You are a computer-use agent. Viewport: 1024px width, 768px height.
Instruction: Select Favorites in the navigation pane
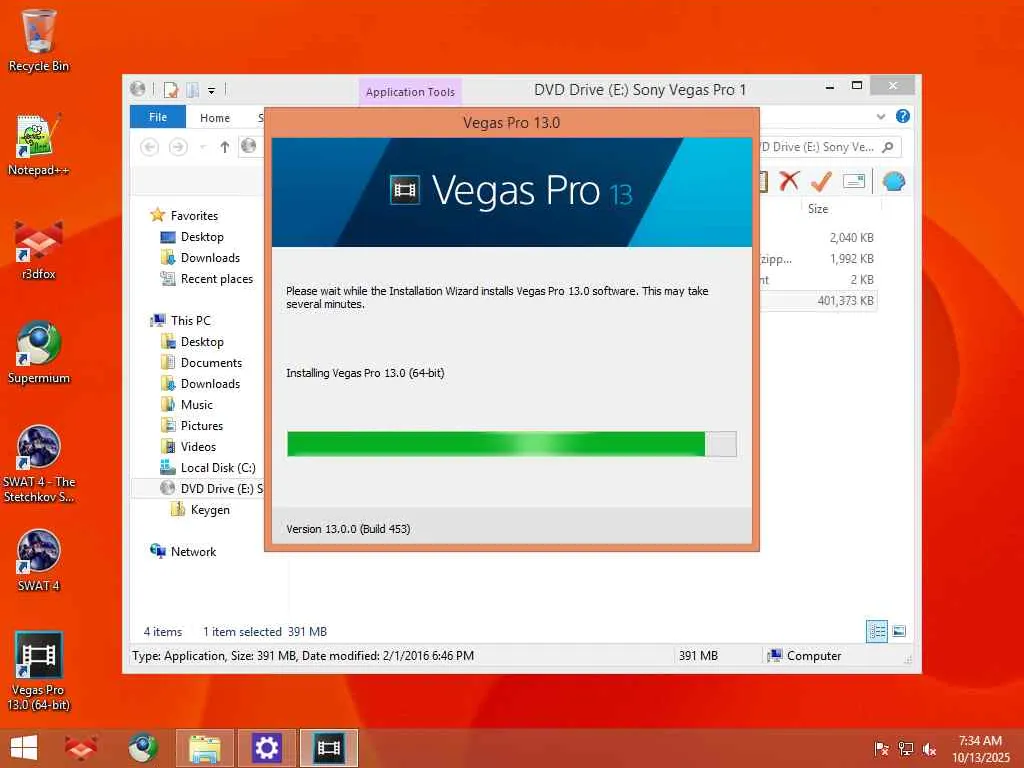coord(194,216)
